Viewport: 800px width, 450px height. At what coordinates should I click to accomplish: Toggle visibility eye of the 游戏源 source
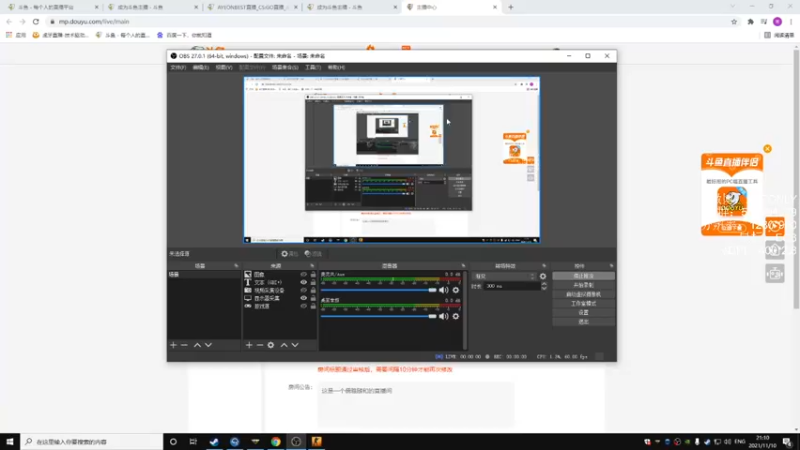click(304, 306)
